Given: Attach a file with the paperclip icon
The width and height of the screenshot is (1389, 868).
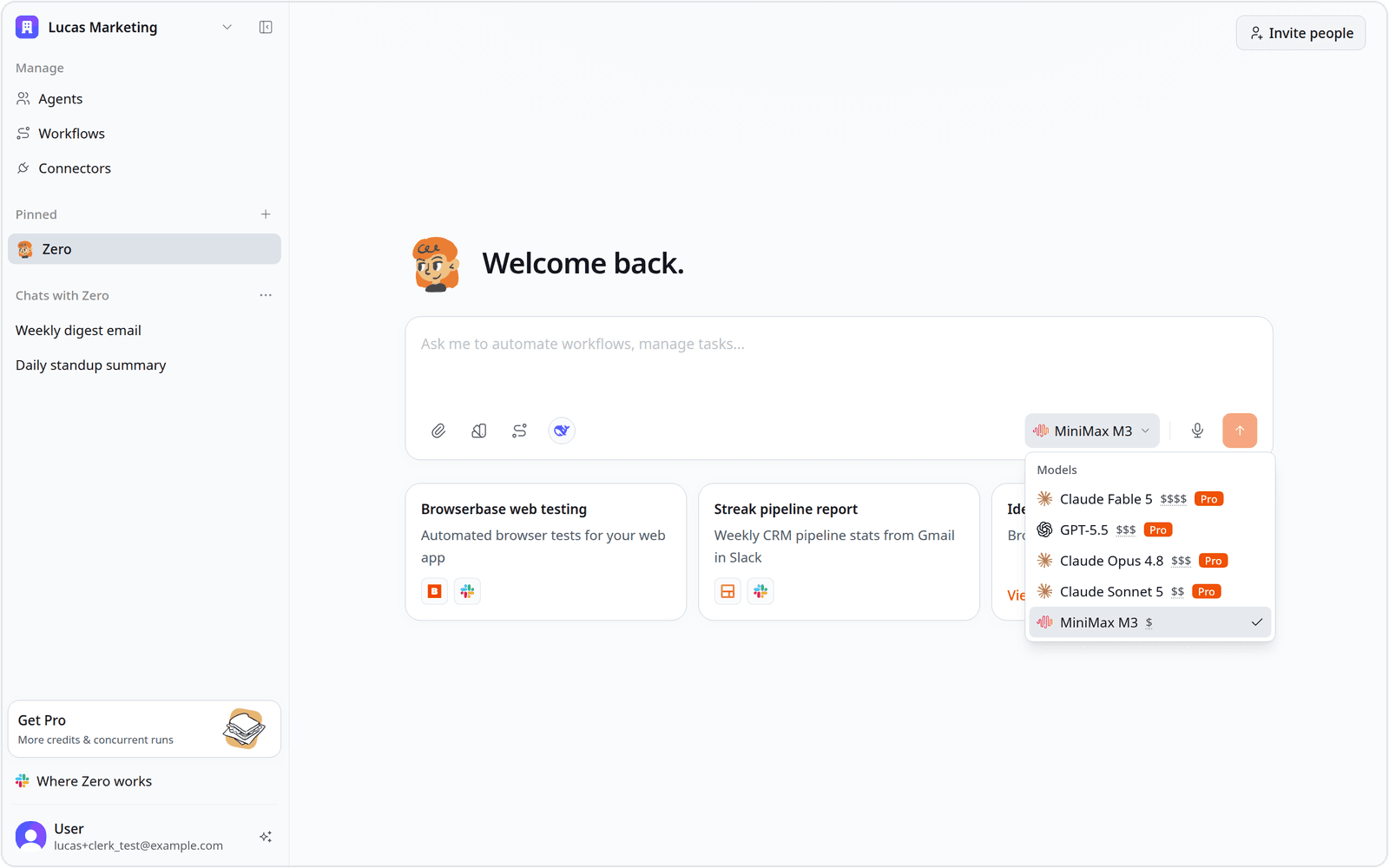Looking at the screenshot, I should (438, 431).
